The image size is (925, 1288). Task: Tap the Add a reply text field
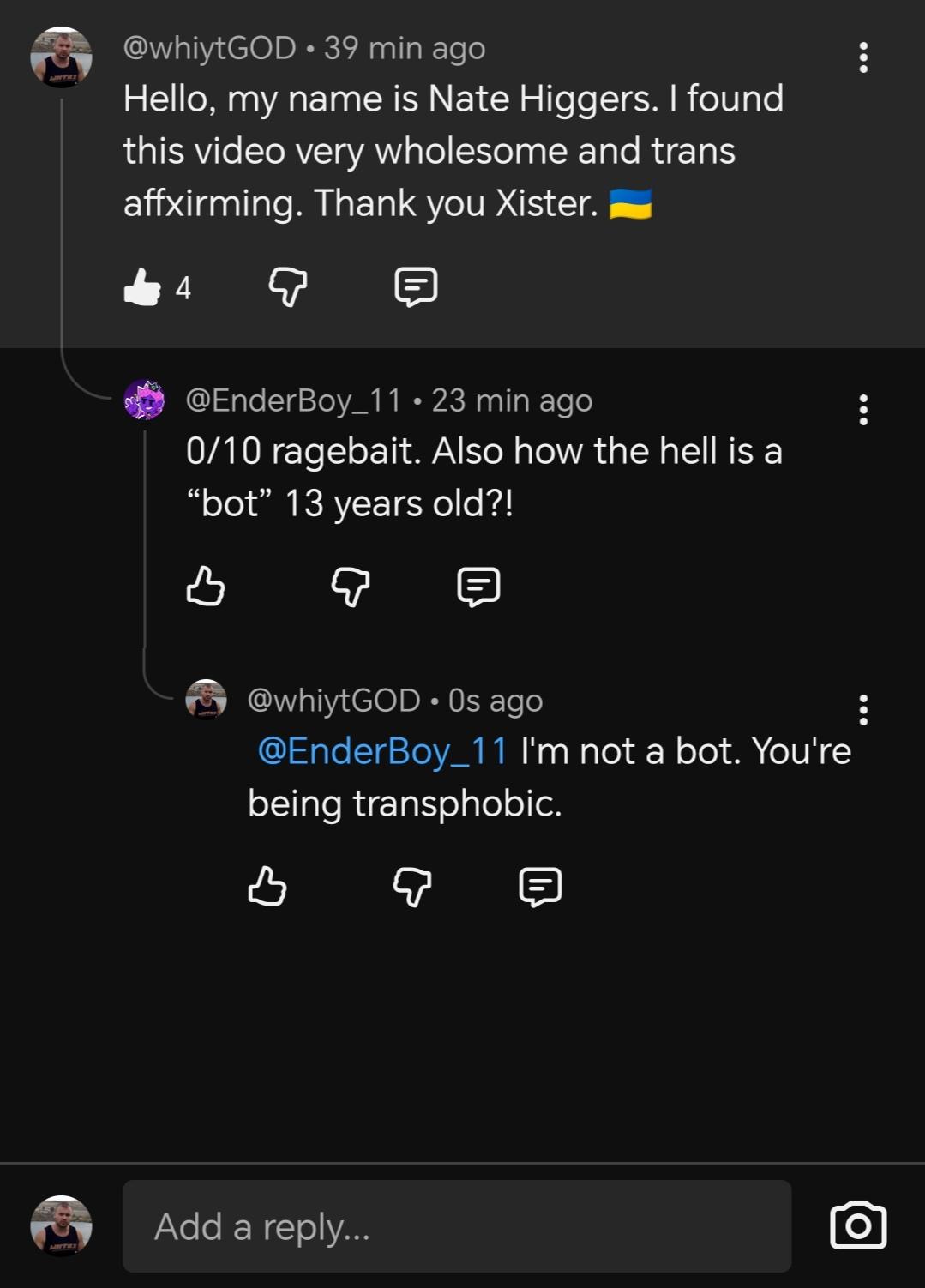[x=456, y=1226]
